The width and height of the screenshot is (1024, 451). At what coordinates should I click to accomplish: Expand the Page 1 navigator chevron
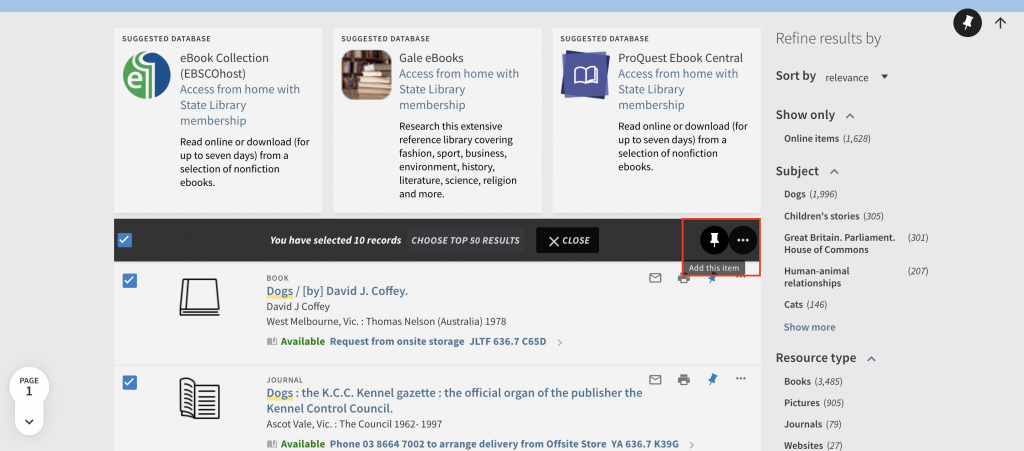click(29, 421)
